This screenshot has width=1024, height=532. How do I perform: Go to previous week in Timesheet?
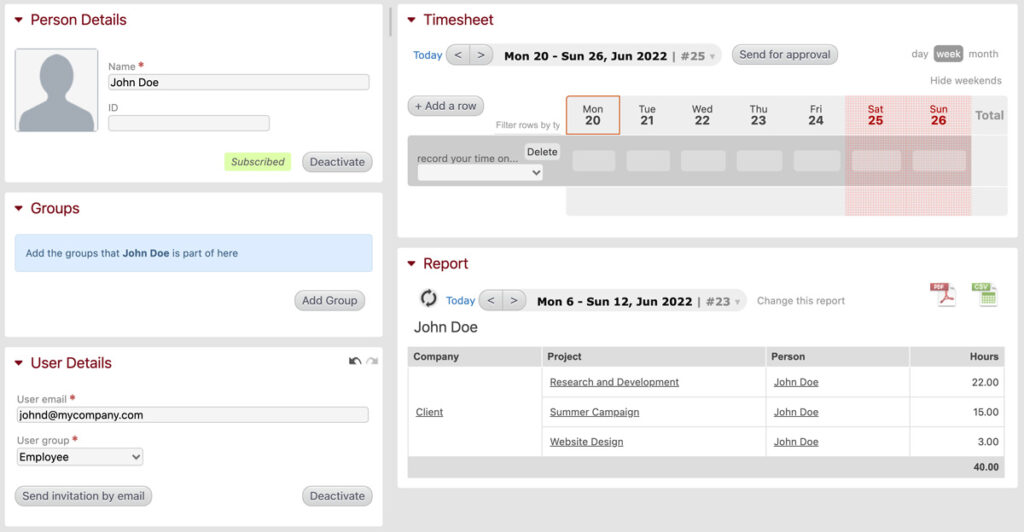point(458,55)
